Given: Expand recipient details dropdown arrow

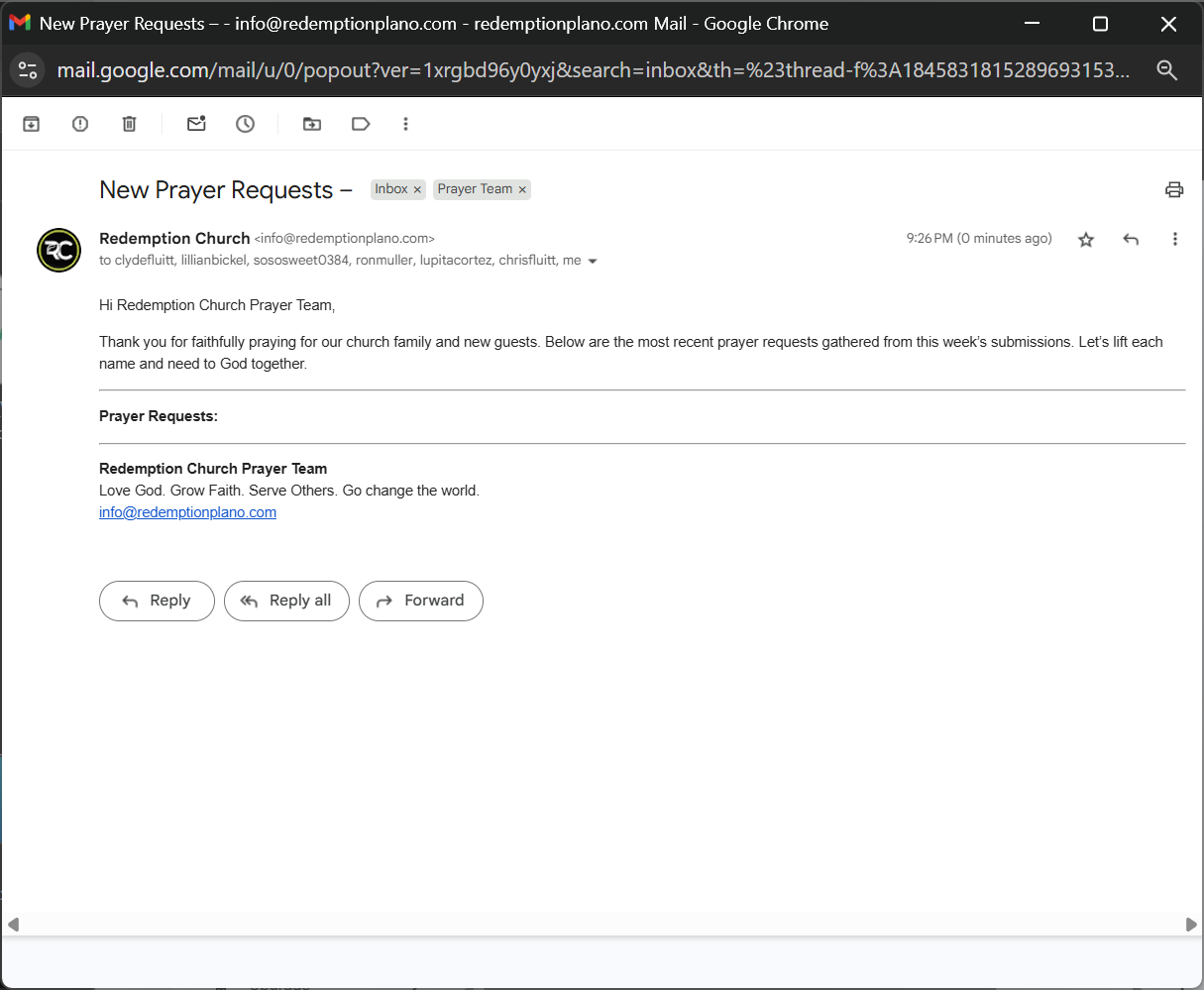Looking at the screenshot, I should pos(593,262).
